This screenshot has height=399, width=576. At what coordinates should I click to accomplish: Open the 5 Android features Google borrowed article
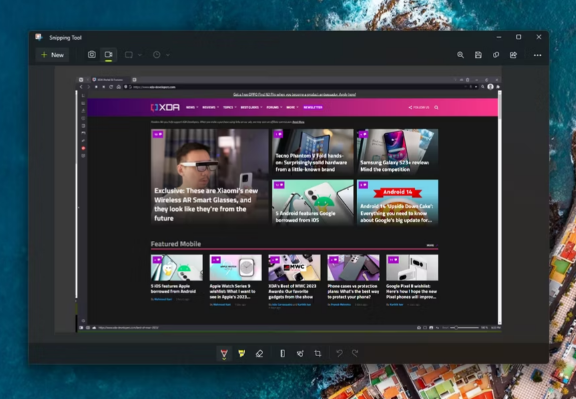pos(313,202)
